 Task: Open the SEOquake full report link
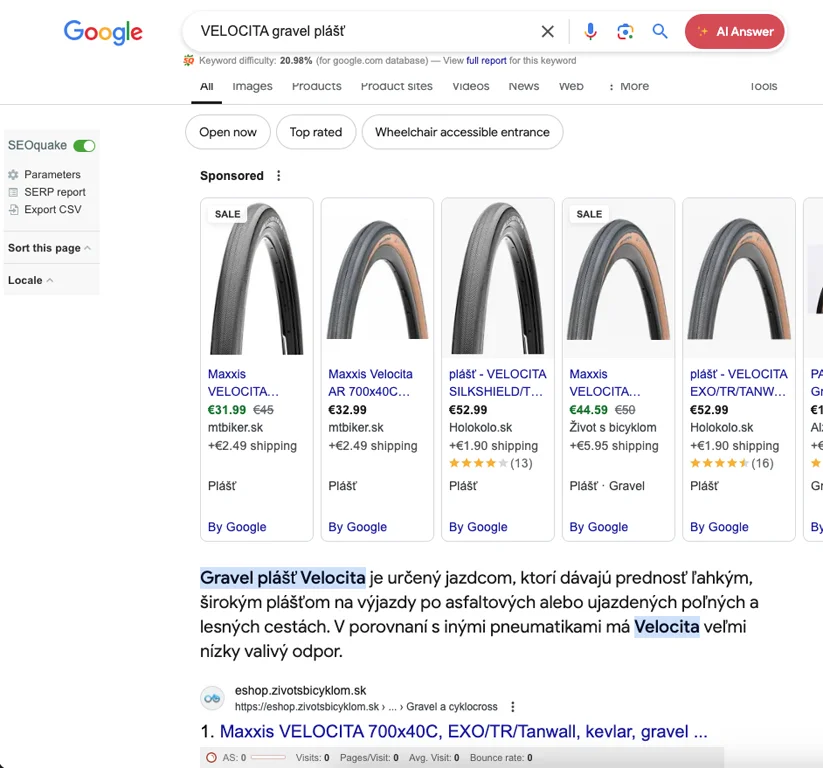click(x=486, y=61)
